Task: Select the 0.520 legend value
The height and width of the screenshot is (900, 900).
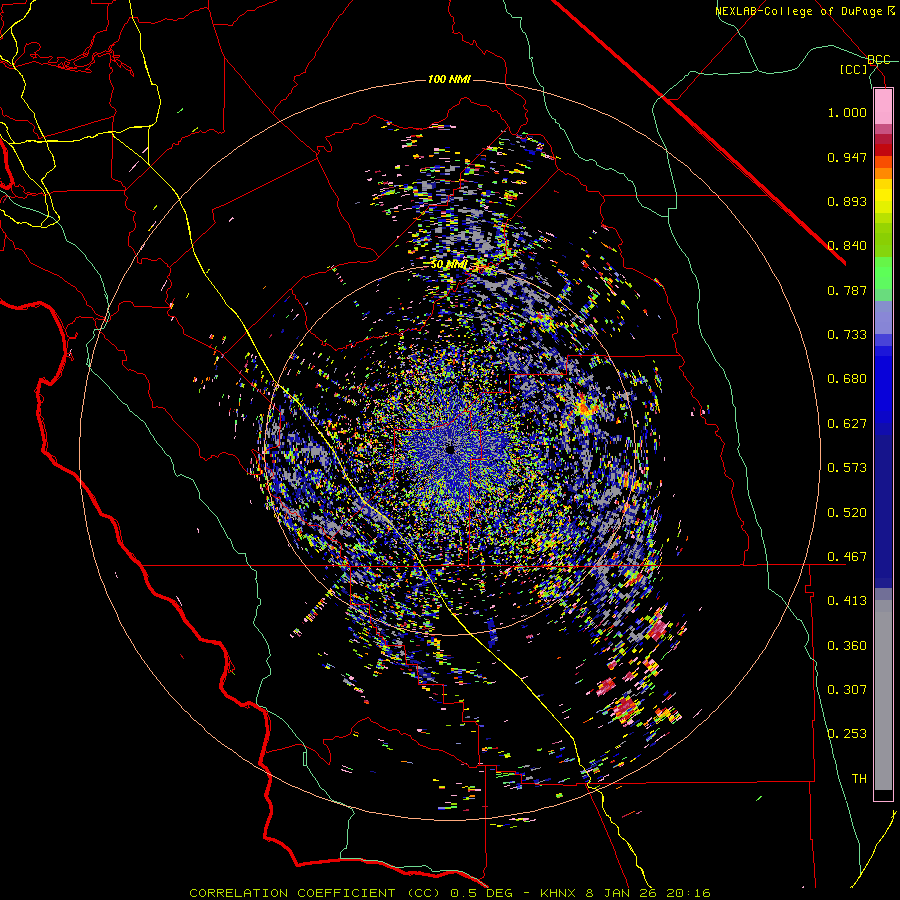Action: pos(847,513)
